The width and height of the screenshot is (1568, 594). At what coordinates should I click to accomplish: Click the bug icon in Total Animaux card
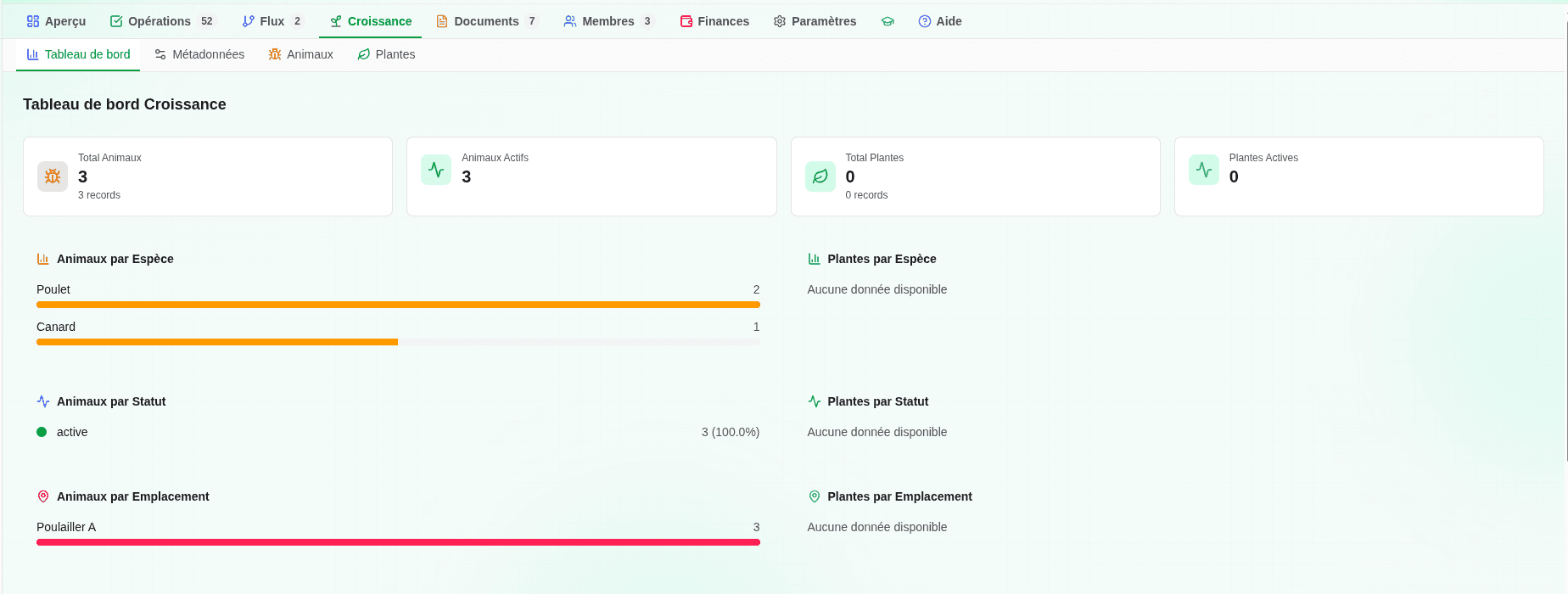point(53,177)
